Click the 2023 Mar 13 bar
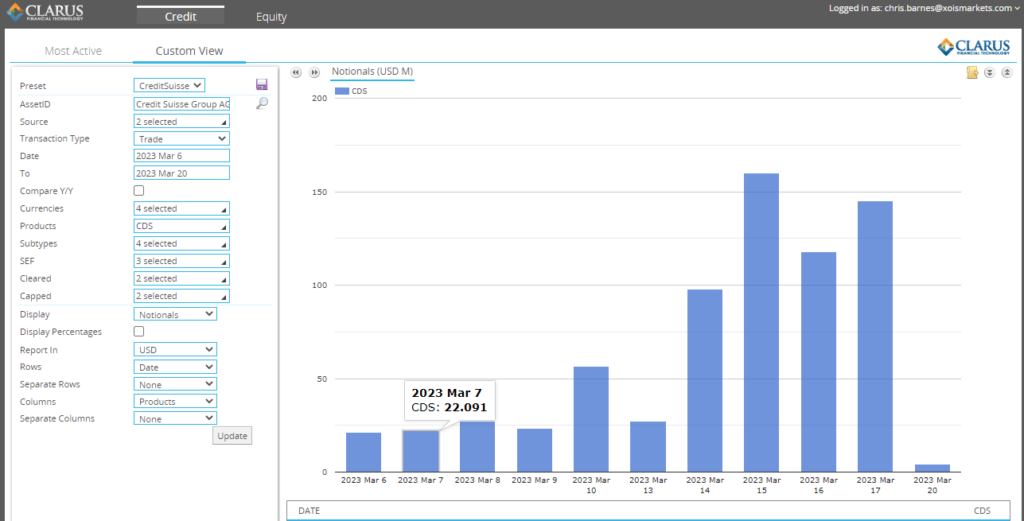 click(648, 447)
